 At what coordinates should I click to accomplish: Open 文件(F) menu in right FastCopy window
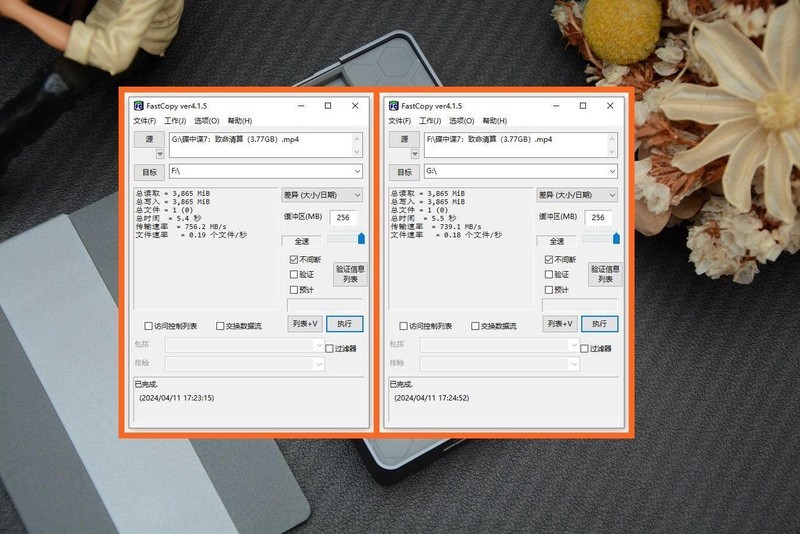coord(399,121)
